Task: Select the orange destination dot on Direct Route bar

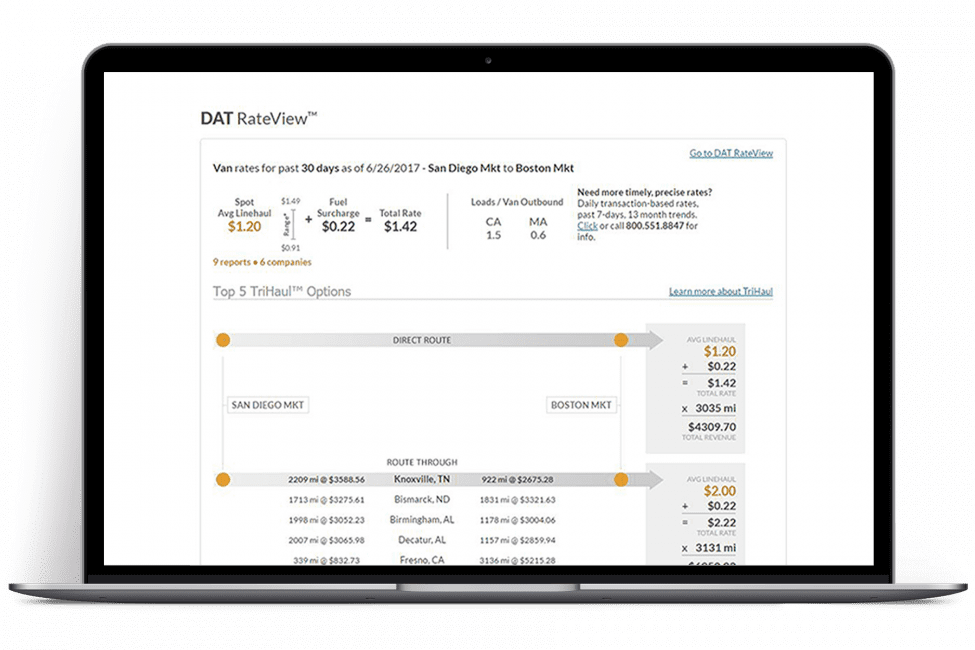Action: pyautogui.click(x=621, y=340)
